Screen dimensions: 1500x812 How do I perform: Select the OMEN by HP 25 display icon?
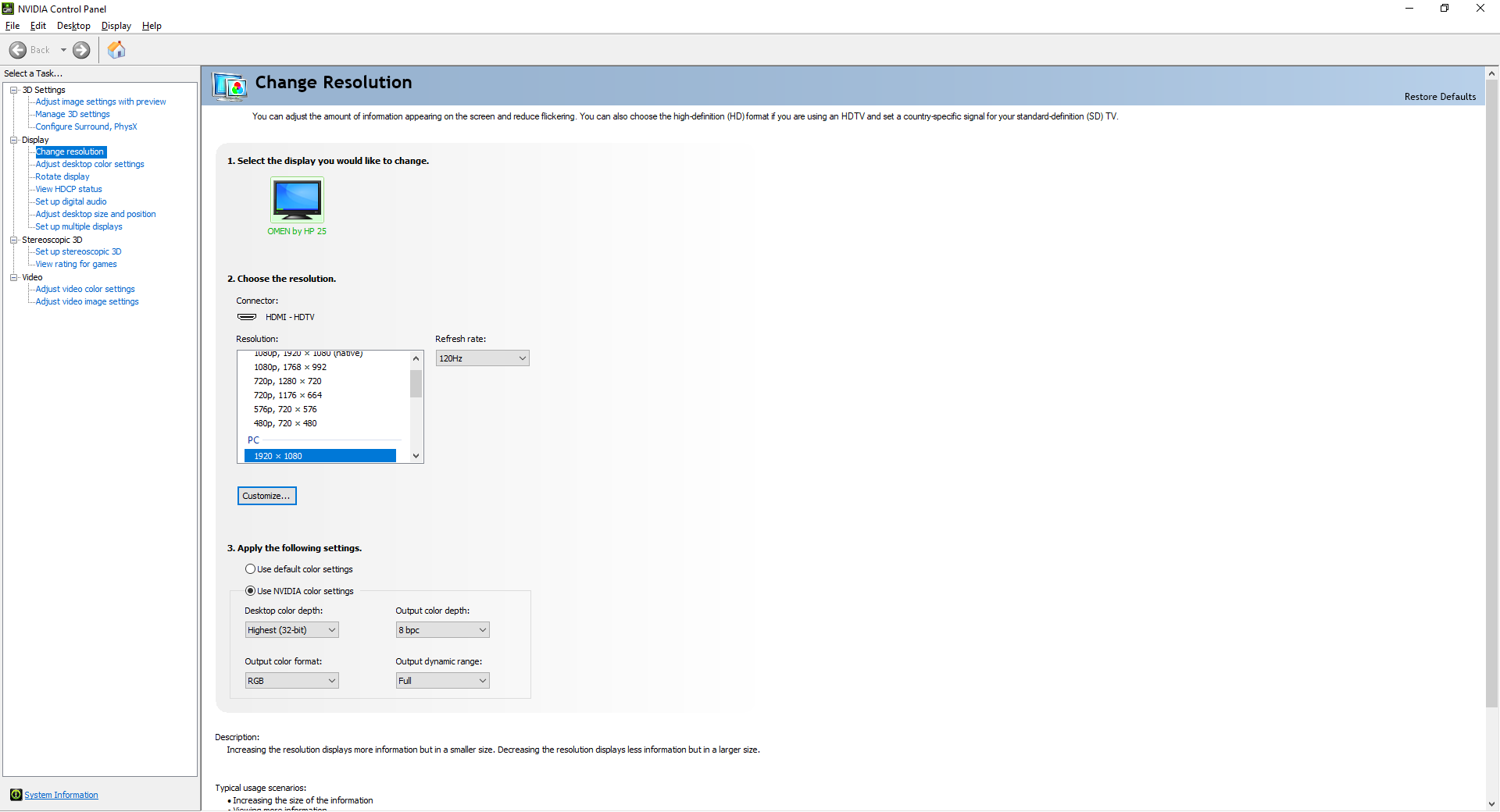pos(297,200)
